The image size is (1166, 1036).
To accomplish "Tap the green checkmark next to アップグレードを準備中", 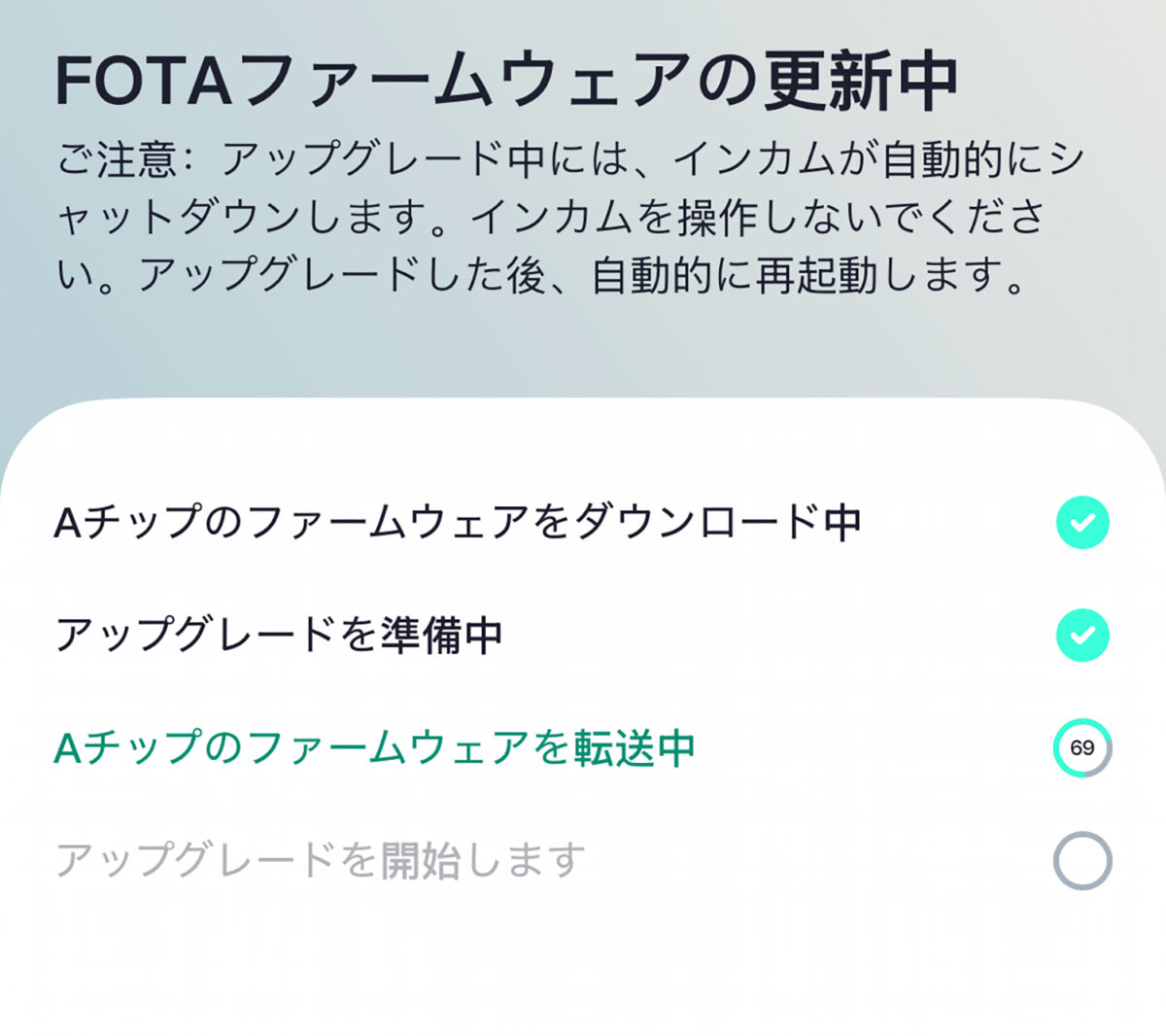I will point(1082,636).
